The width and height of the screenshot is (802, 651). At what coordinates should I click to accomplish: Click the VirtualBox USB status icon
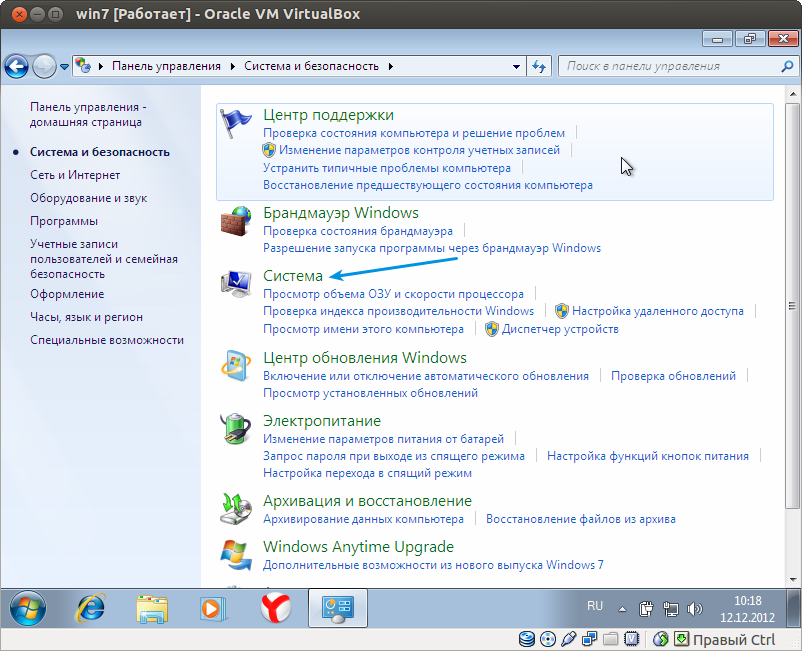point(569,639)
